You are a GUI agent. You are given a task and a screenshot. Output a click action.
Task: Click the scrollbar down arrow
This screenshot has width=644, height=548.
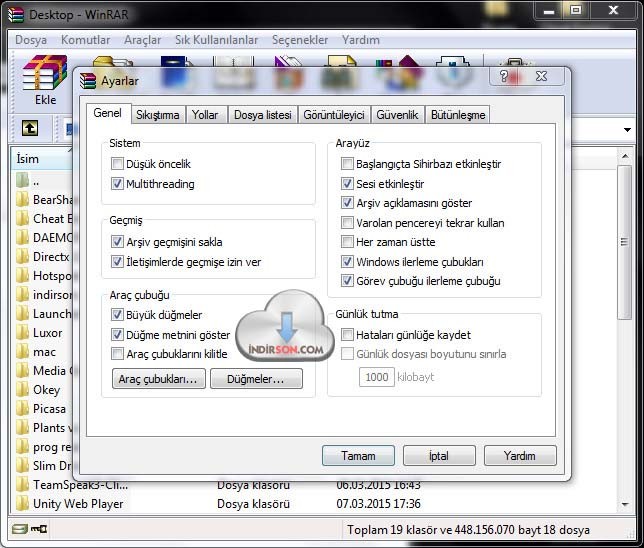625,504
